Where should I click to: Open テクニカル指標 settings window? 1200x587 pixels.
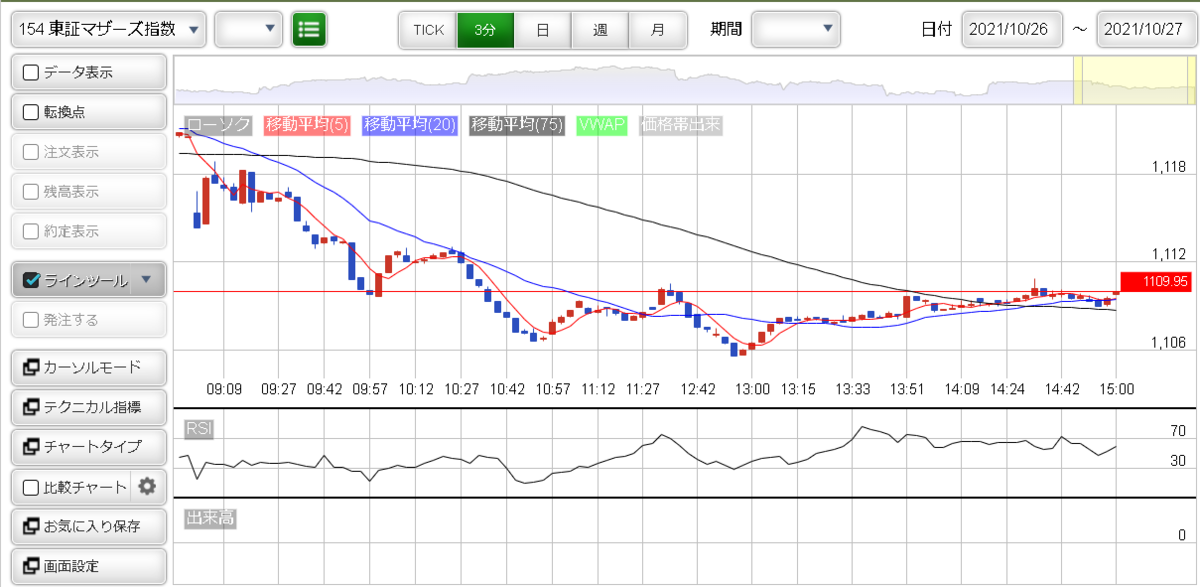click(x=88, y=407)
